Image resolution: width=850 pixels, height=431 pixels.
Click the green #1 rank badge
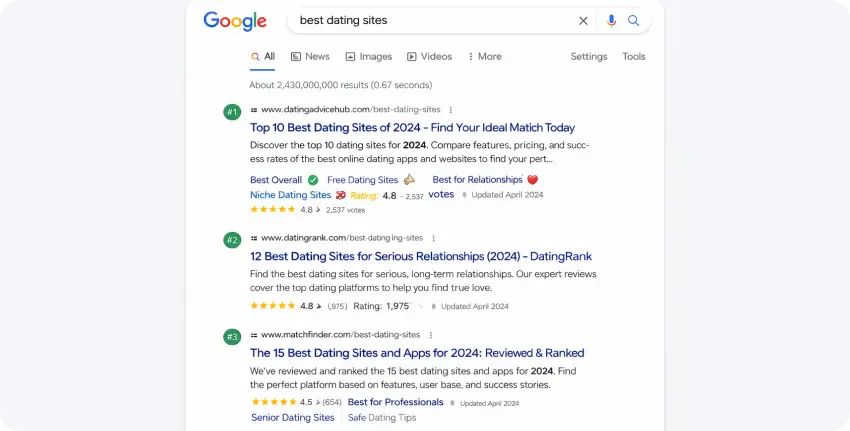pyautogui.click(x=232, y=111)
